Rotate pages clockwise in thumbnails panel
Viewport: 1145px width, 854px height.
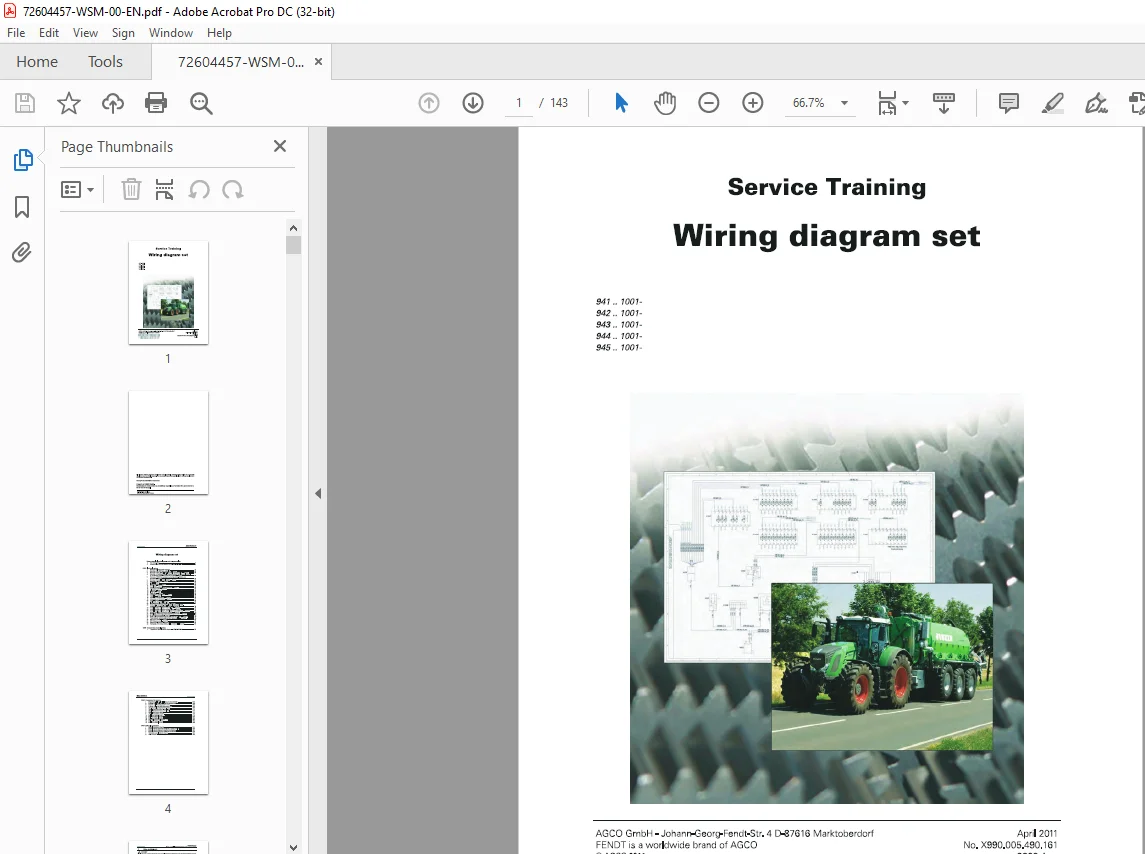pyautogui.click(x=233, y=190)
